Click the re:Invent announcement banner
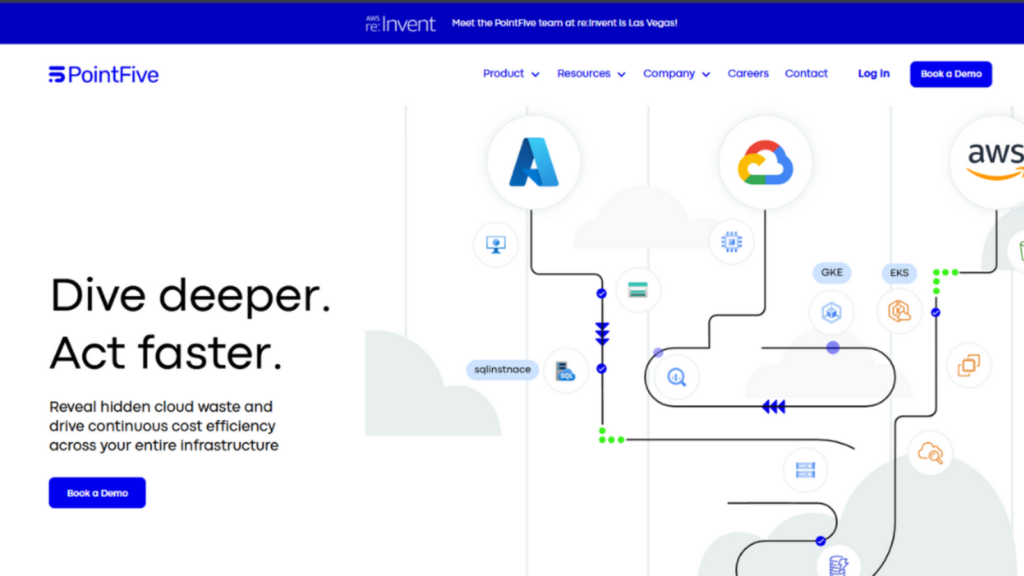This screenshot has height=576, width=1024. pos(512,22)
